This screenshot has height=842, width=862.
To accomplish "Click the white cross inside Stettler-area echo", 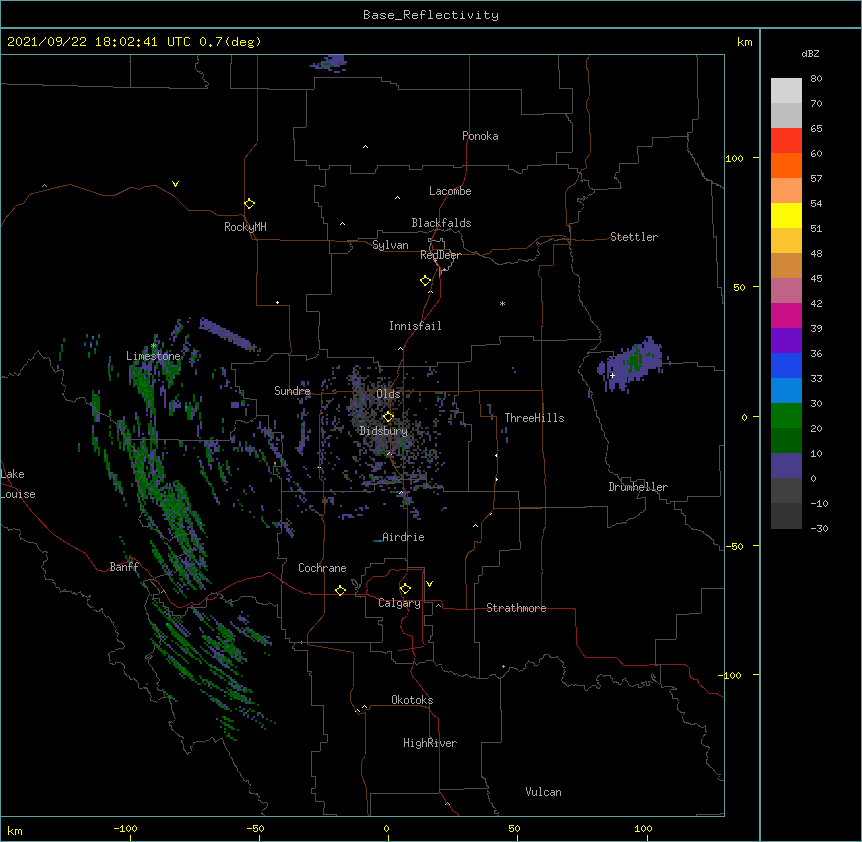I will pyautogui.click(x=612, y=375).
